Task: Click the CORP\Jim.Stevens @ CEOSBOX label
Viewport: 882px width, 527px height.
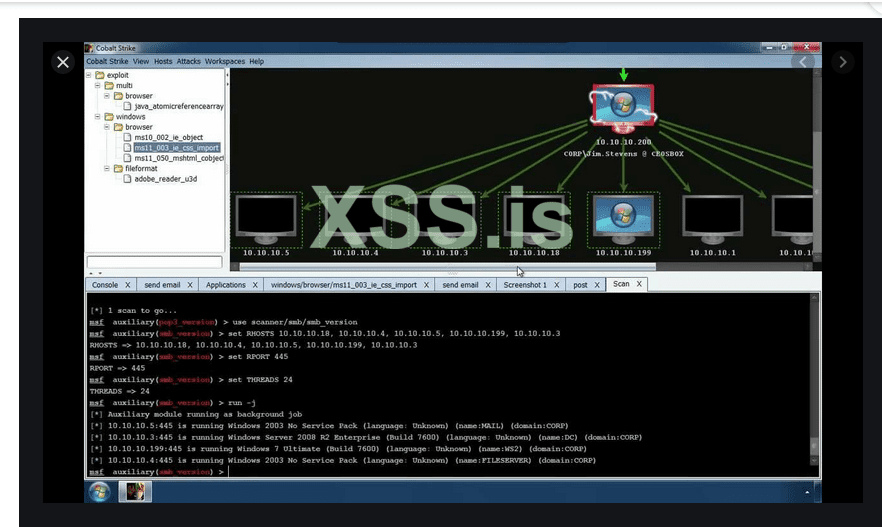Action: coord(623,154)
